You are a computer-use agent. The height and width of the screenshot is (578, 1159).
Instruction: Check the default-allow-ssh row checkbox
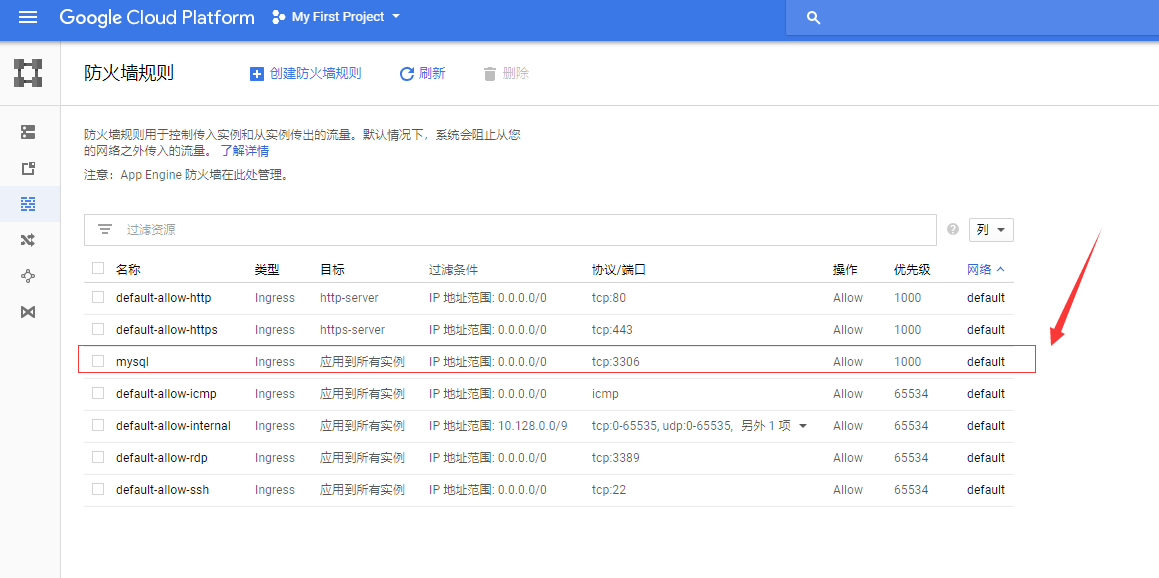coord(98,489)
